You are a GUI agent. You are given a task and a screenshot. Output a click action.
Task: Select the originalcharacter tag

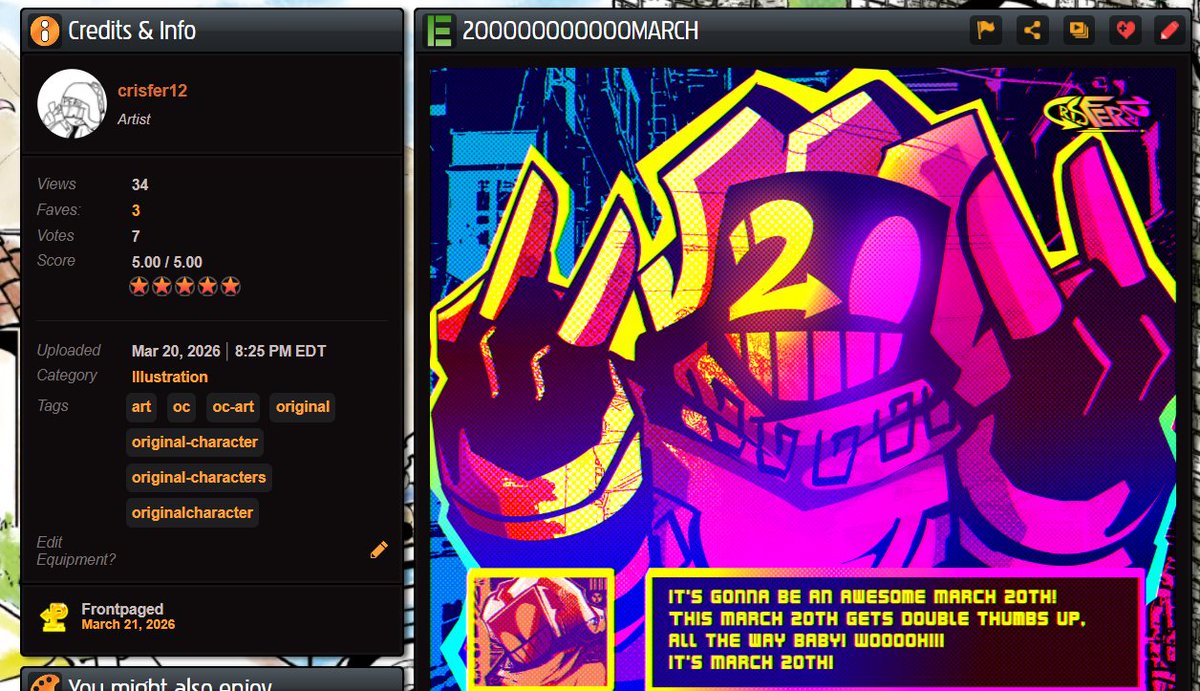pos(193,512)
